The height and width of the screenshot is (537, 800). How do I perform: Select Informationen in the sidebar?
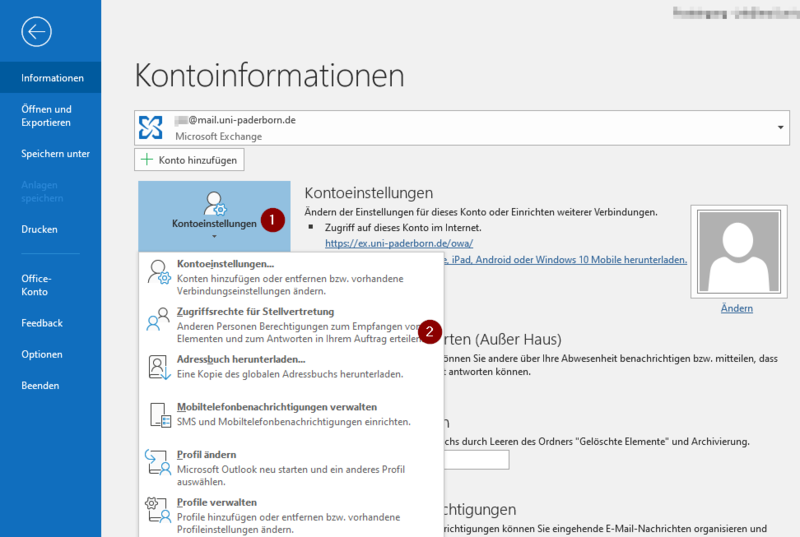[x=51, y=78]
